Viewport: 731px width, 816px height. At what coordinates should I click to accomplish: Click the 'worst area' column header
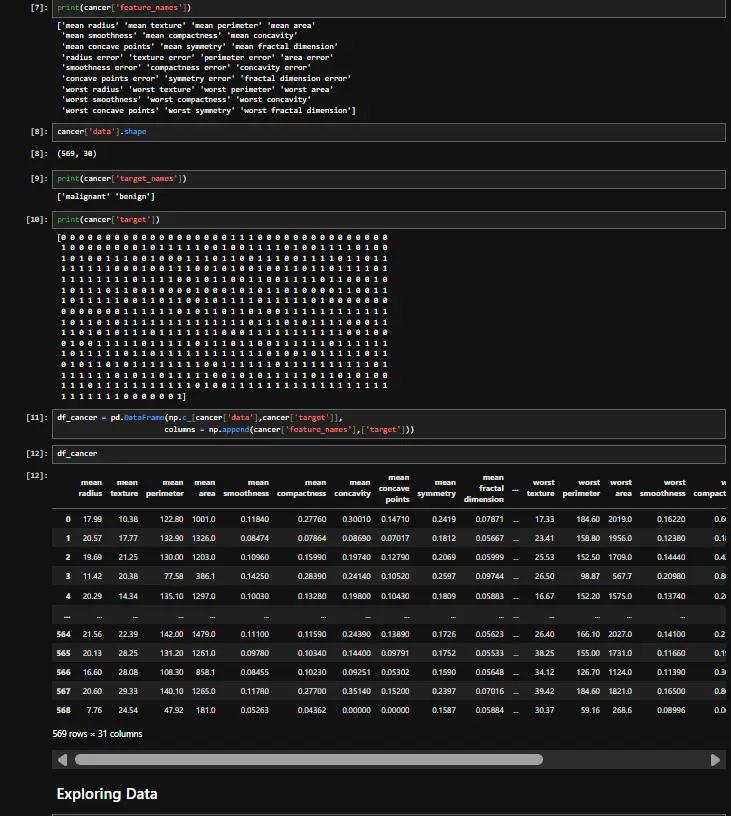click(x=621, y=488)
